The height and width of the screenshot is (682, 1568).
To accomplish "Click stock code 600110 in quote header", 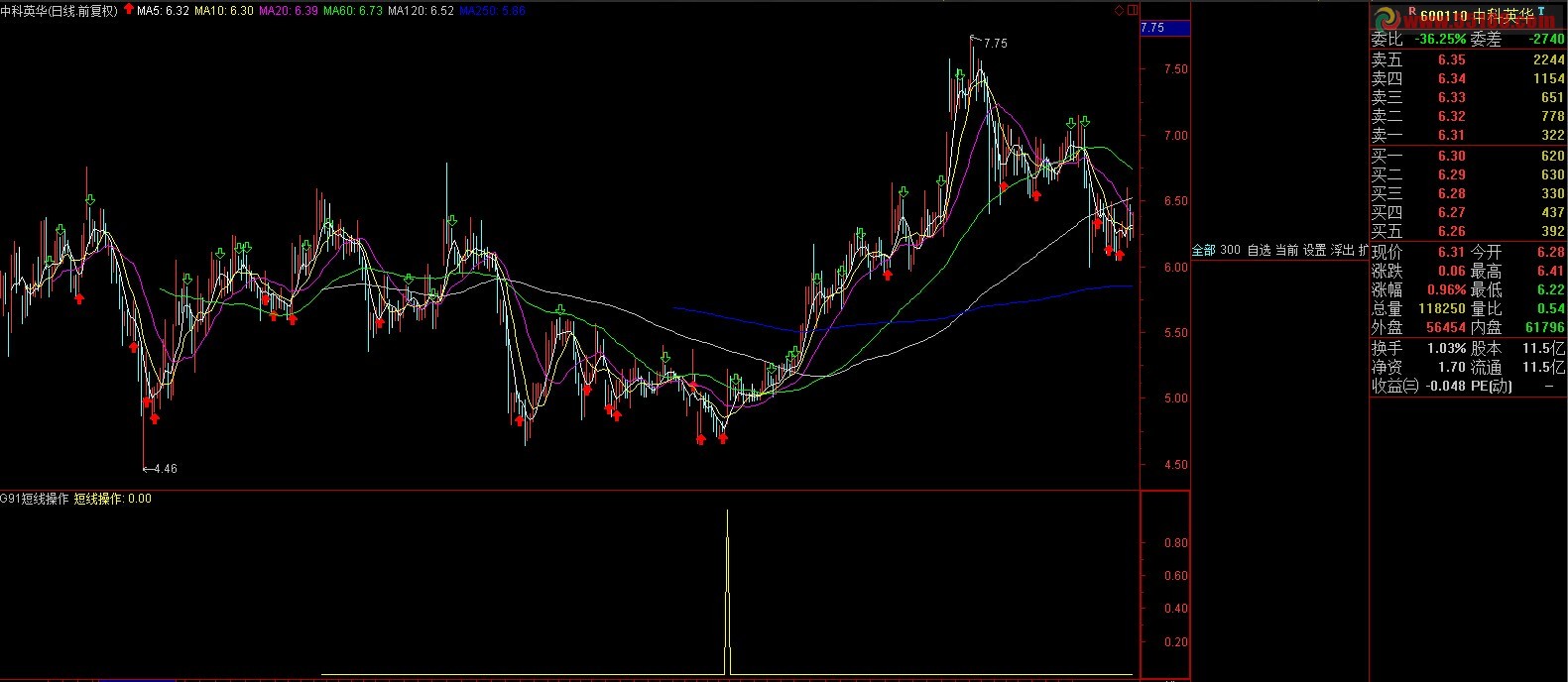I will click(x=1443, y=16).
